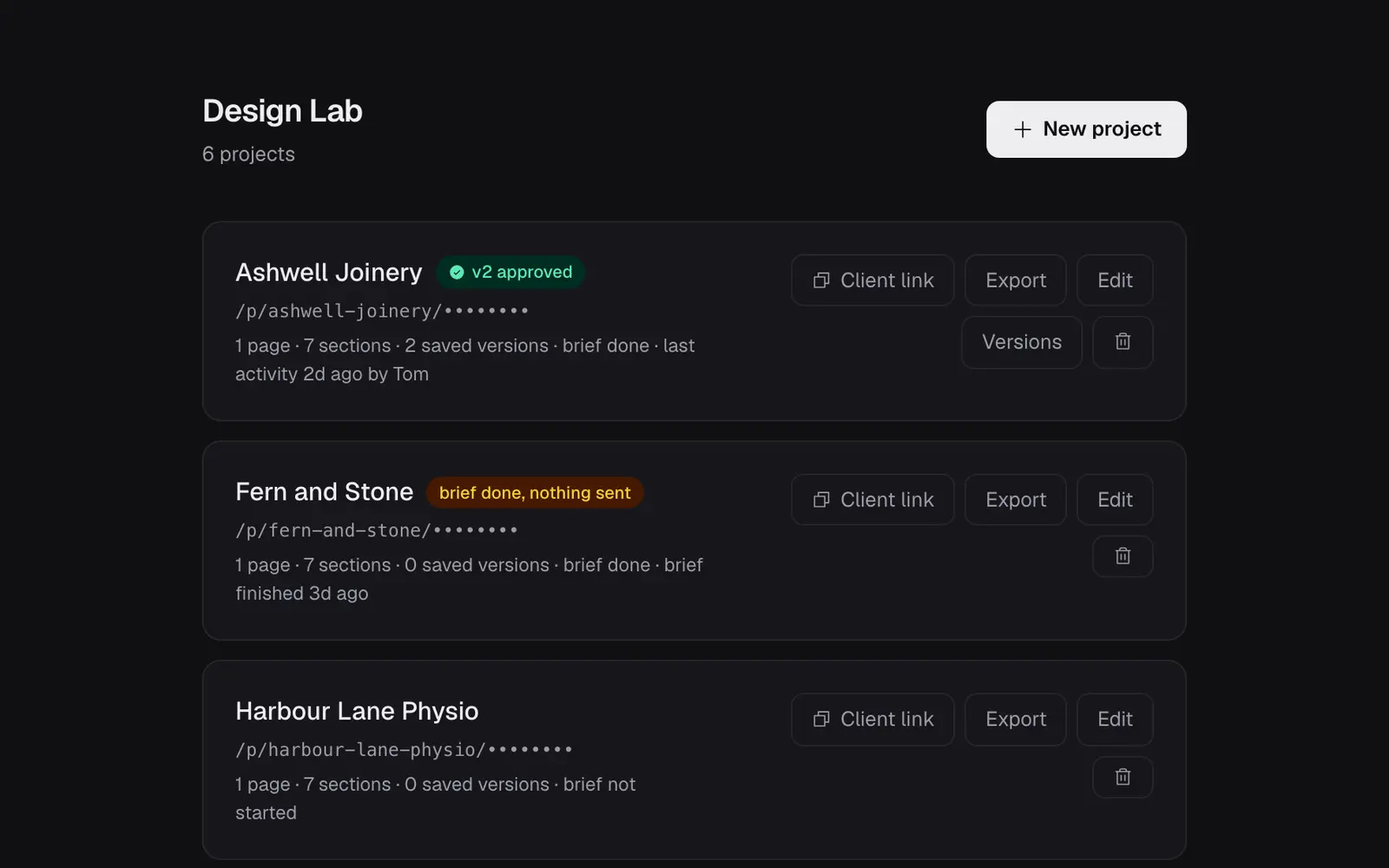Image resolution: width=1389 pixels, height=868 pixels.
Task: Open Versions for Ashwell Joinery
Action: tap(1022, 342)
